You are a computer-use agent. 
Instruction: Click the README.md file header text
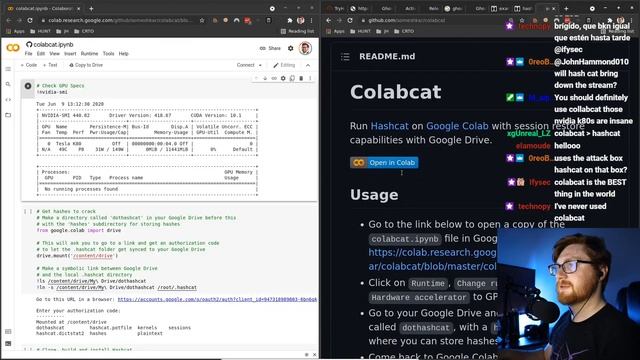(387, 56)
